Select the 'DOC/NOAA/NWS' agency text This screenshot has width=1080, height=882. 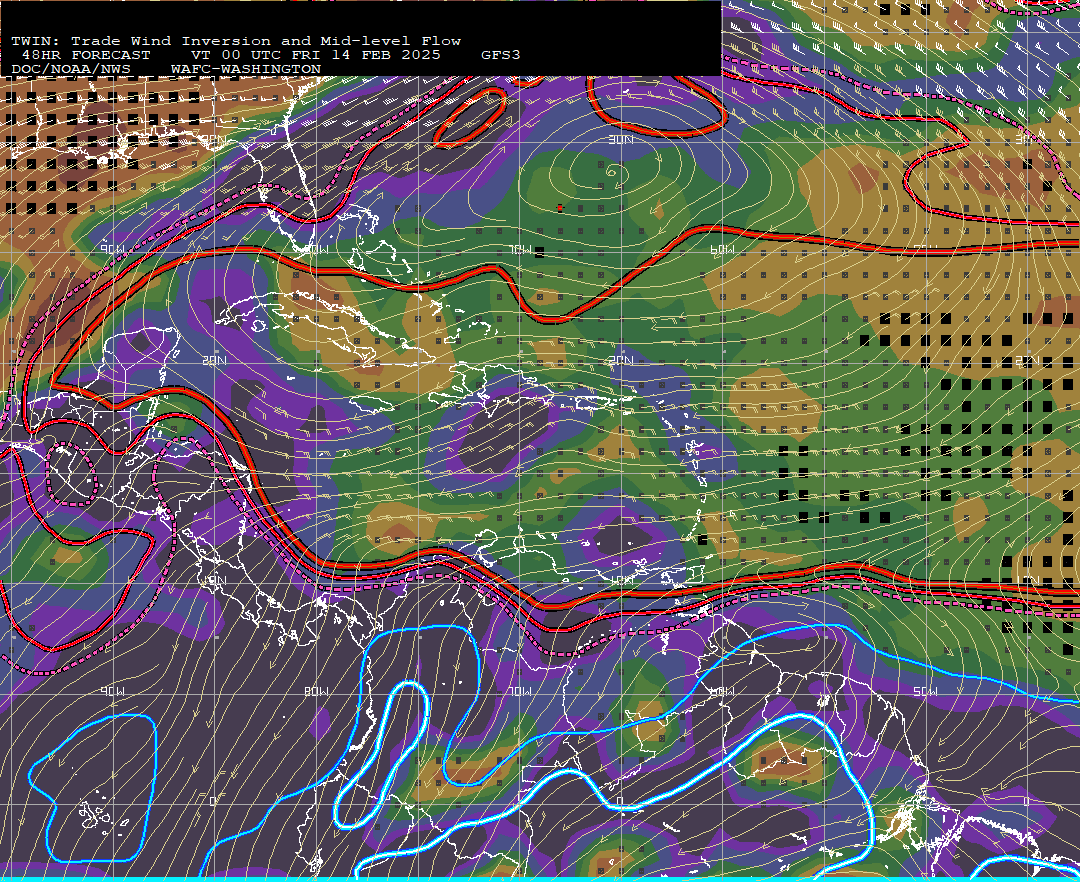70,70
